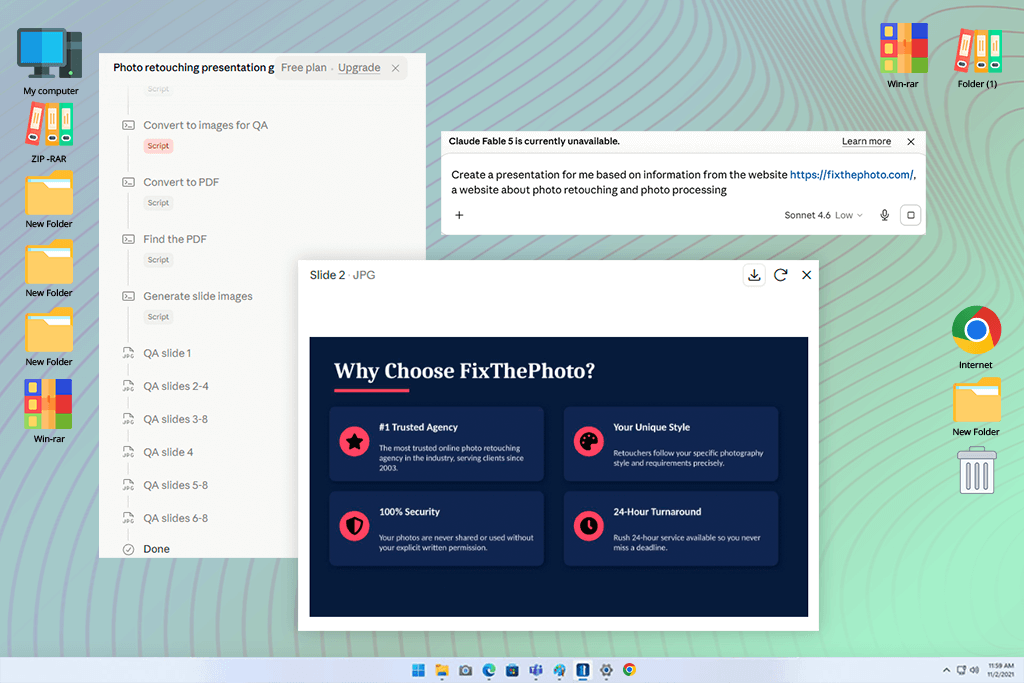1024x683 pixels.
Task: Close the Free plan Upgrade banner
Action: coord(396,68)
